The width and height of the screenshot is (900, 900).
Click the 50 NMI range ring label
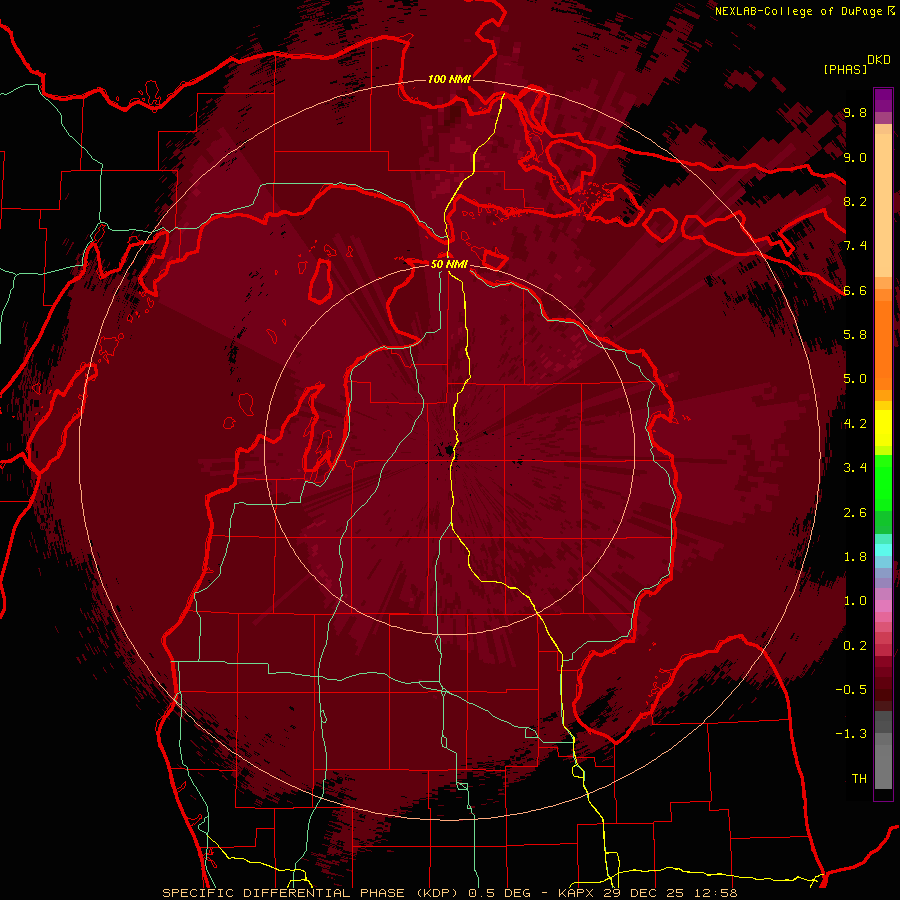coord(449,264)
